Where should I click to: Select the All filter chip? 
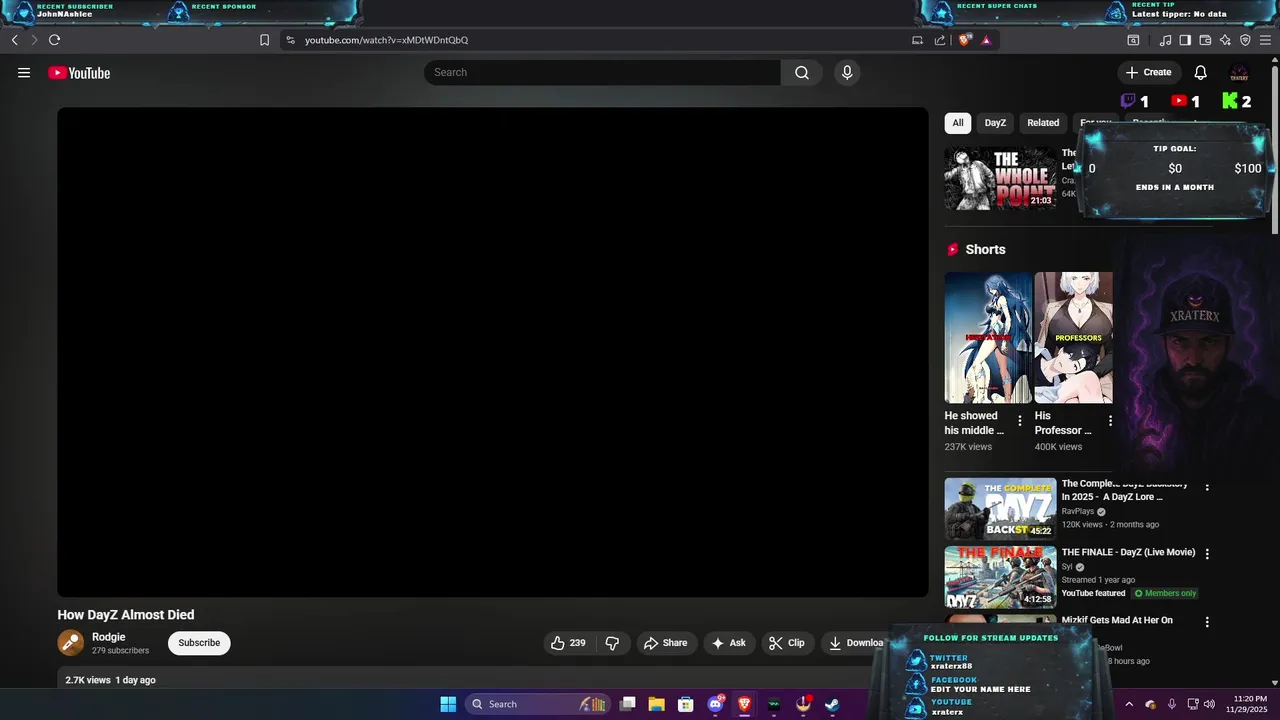[958, 123]
